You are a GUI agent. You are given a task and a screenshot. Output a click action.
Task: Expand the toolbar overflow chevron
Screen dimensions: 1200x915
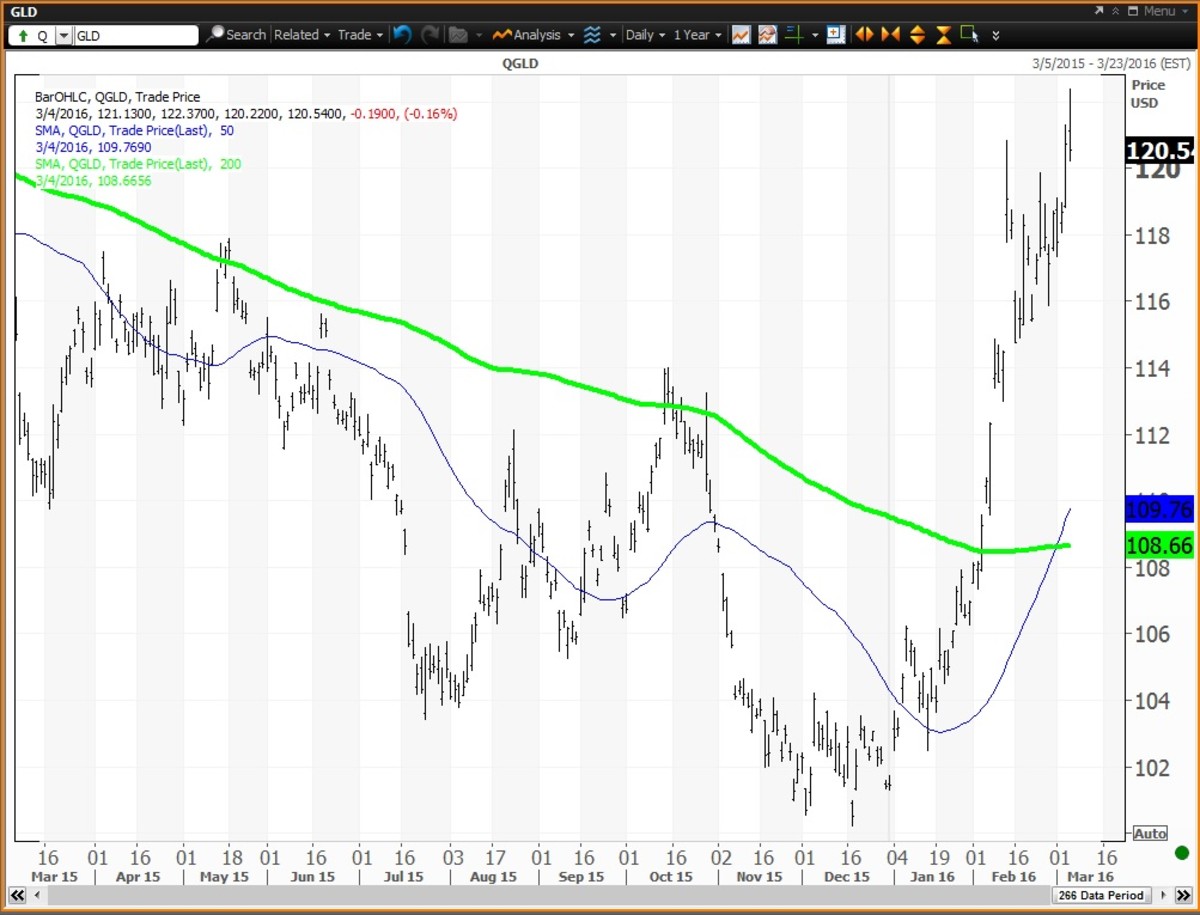pos(995,36)
